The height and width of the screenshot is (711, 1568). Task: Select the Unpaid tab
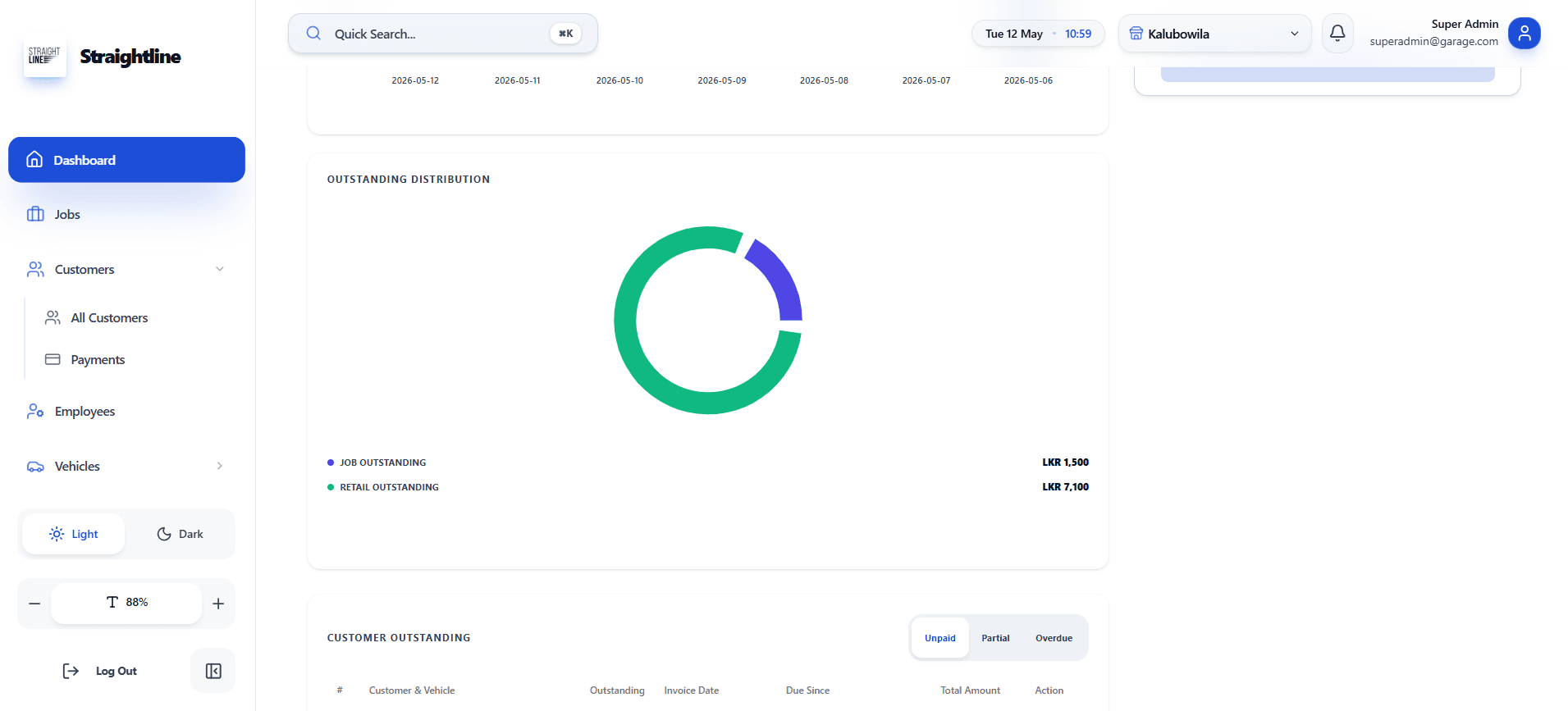[940, 638]
